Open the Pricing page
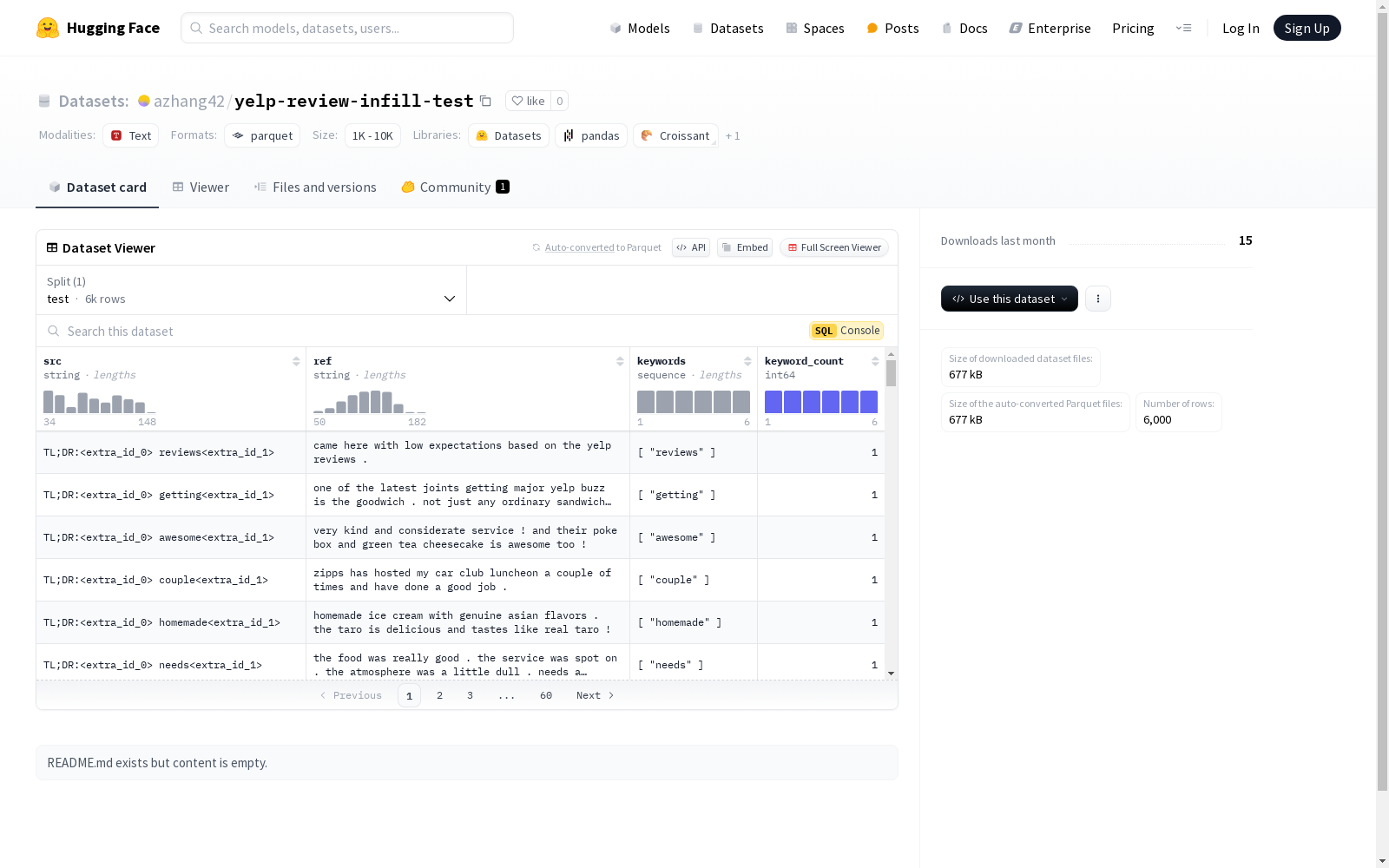This screenshot has height=868, width=1389. pyautogui.click(x=1133, y=28)
